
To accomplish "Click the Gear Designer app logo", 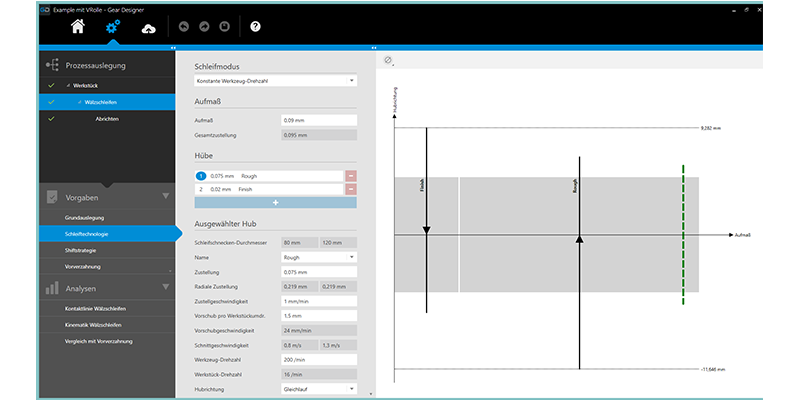I will tap(45, 10).
